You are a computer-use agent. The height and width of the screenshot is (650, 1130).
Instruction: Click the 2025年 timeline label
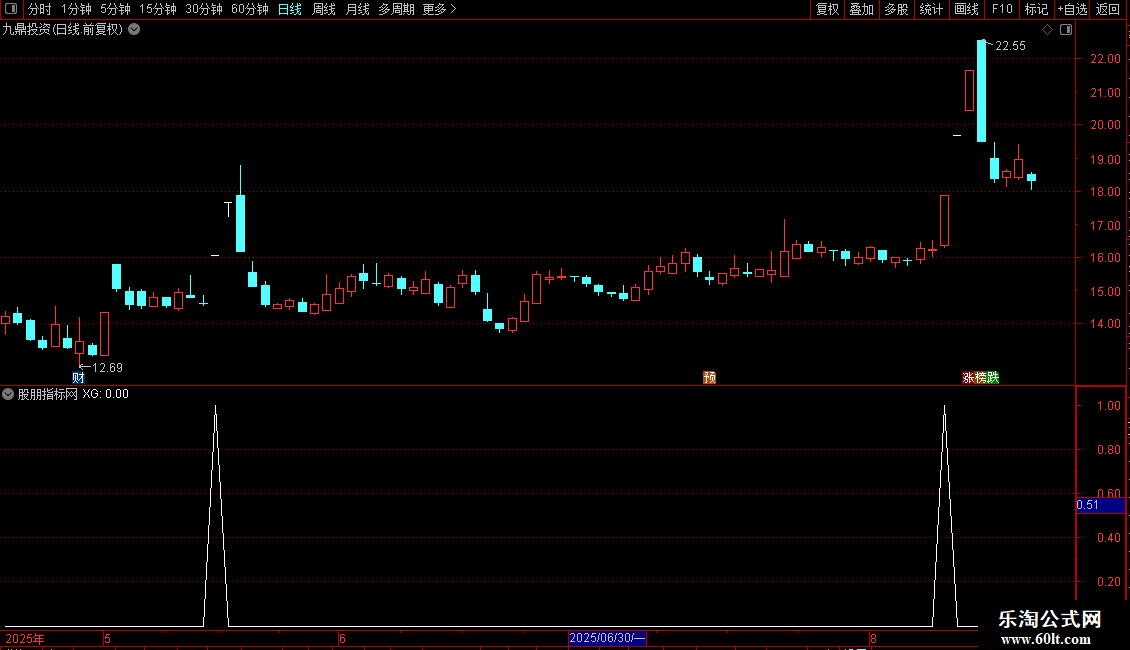[25, 638]
